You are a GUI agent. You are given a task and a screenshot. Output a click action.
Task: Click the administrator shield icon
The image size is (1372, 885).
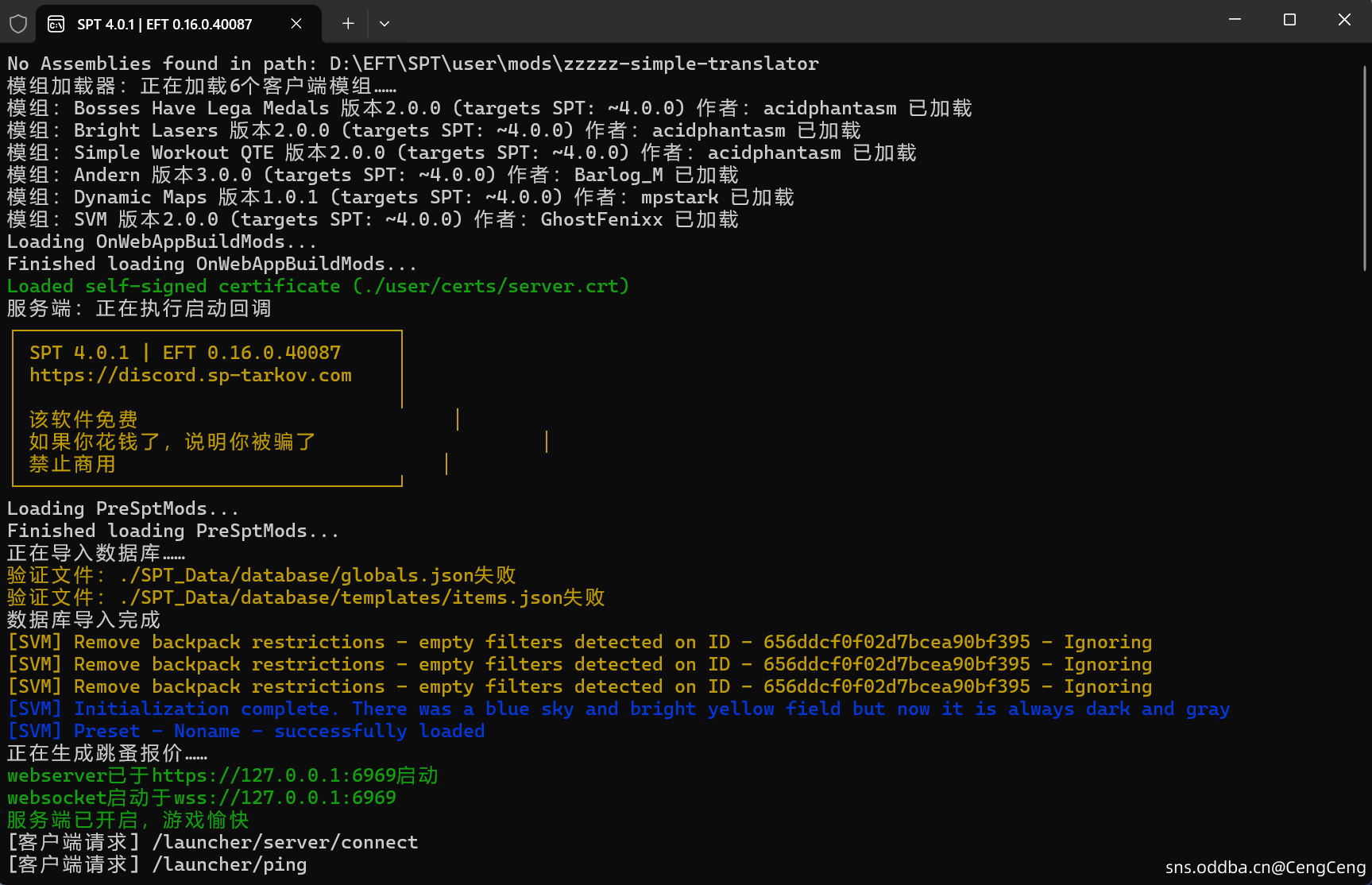[x=18, y=24]
